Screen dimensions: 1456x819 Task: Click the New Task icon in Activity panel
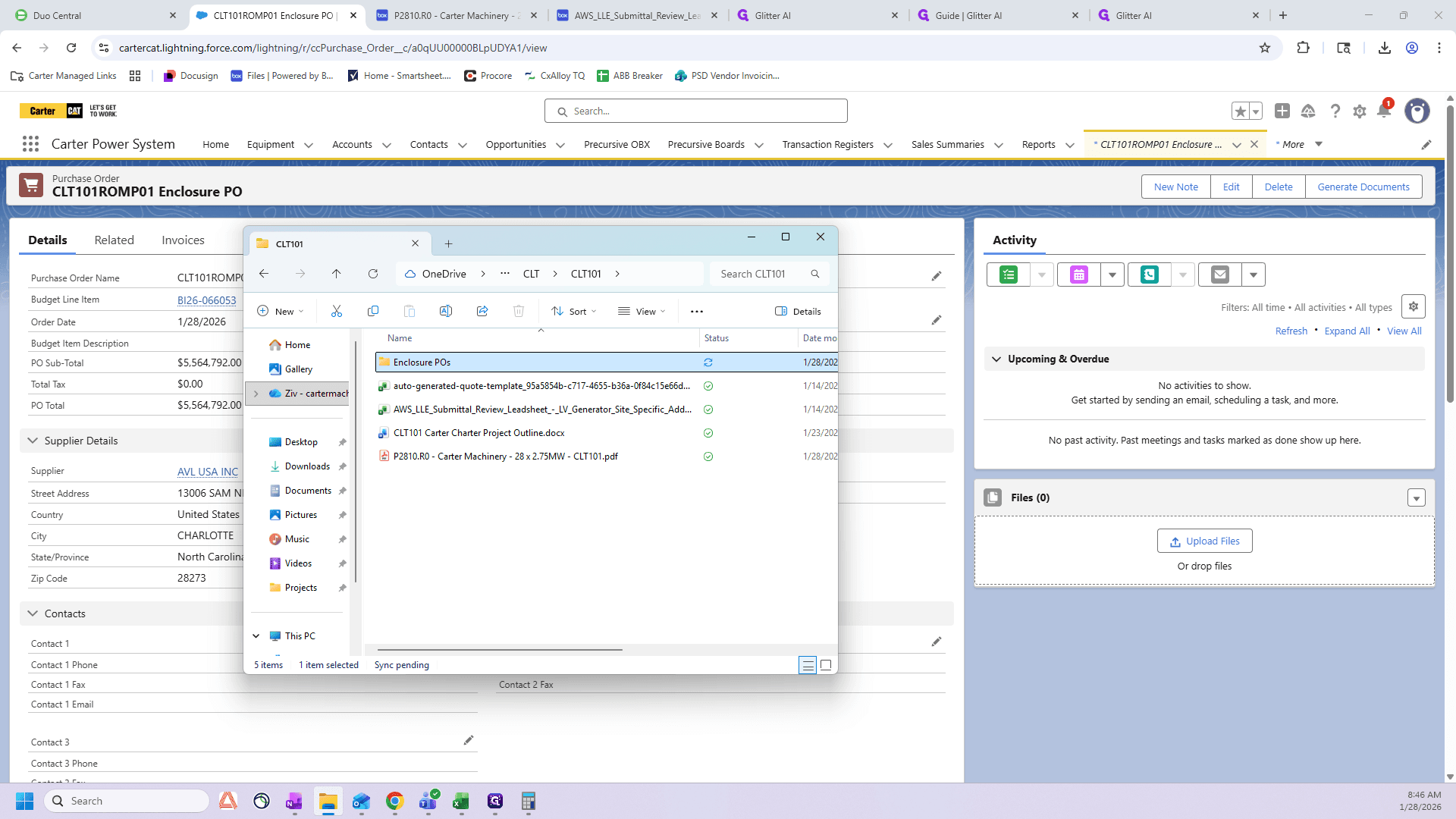coord(1009,275)
